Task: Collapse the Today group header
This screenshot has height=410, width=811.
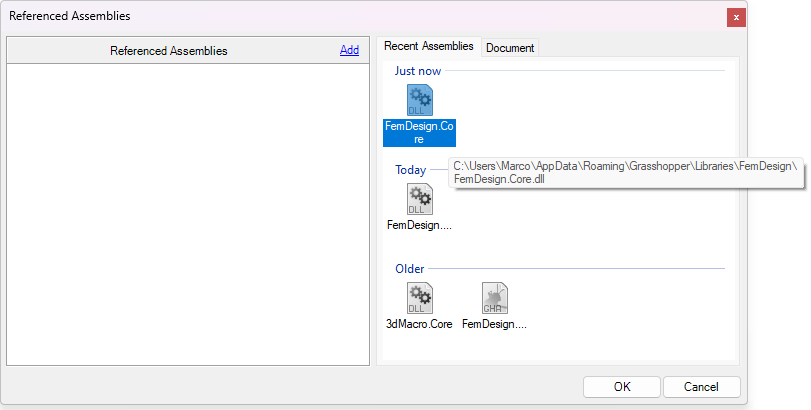Action: (410, 170)
